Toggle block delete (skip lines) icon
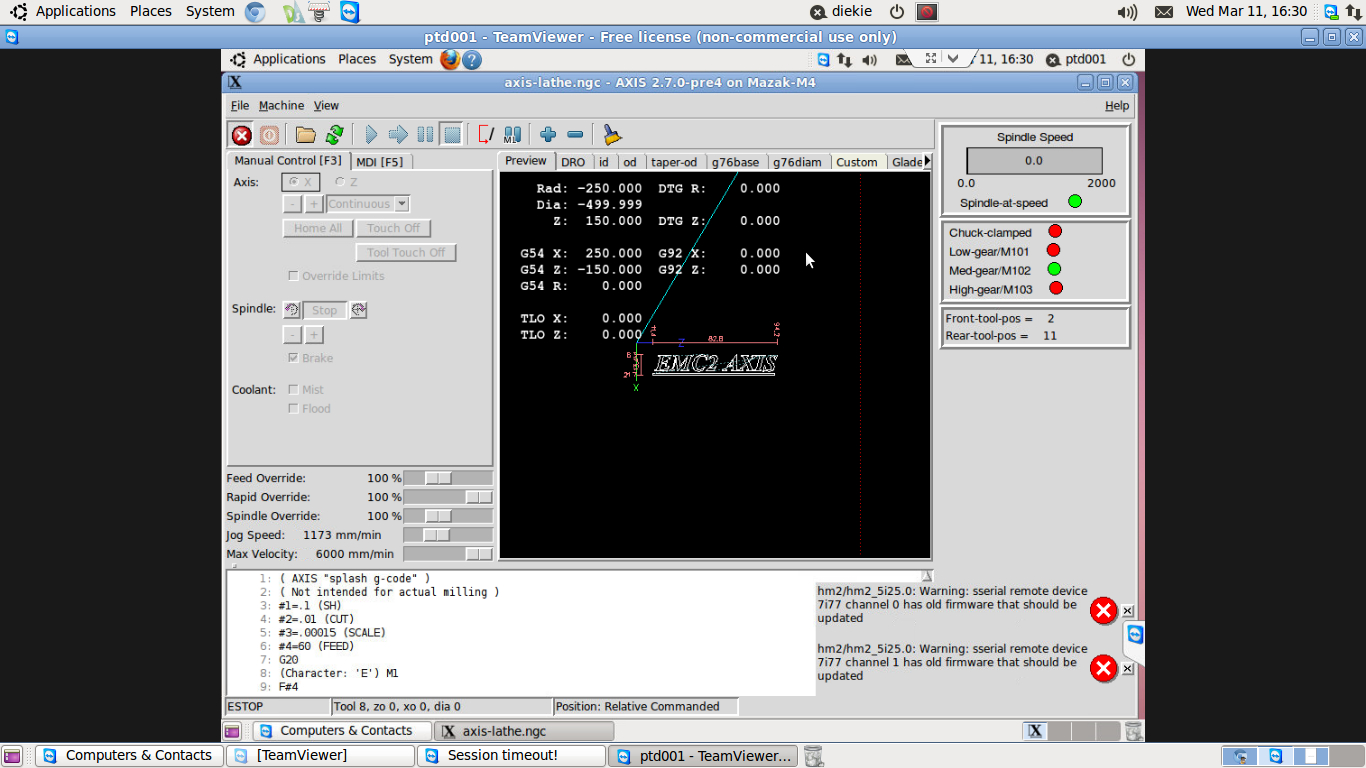1366x768 pixels. point(486,135)
